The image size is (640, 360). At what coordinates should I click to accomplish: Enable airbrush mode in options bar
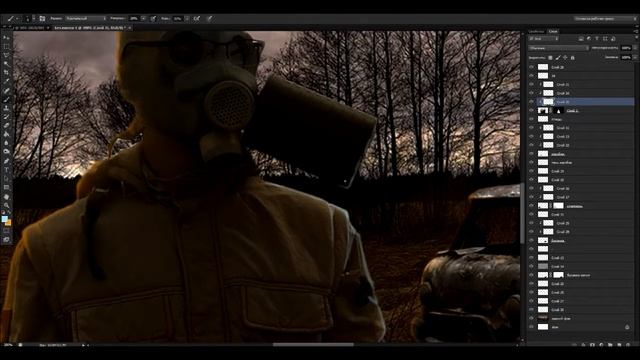coord(196,18)
